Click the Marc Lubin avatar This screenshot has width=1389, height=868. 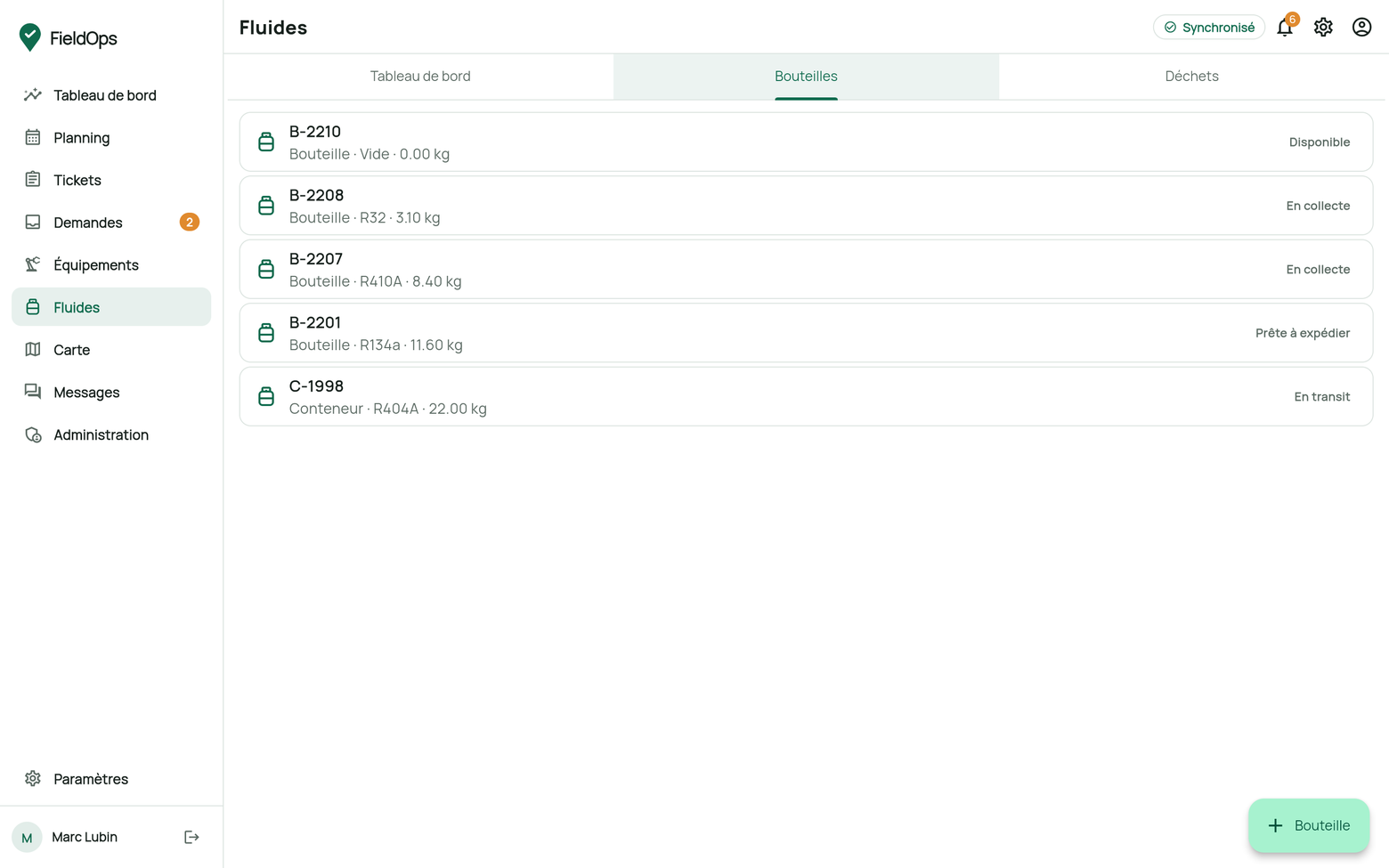[x=27, y=837]
